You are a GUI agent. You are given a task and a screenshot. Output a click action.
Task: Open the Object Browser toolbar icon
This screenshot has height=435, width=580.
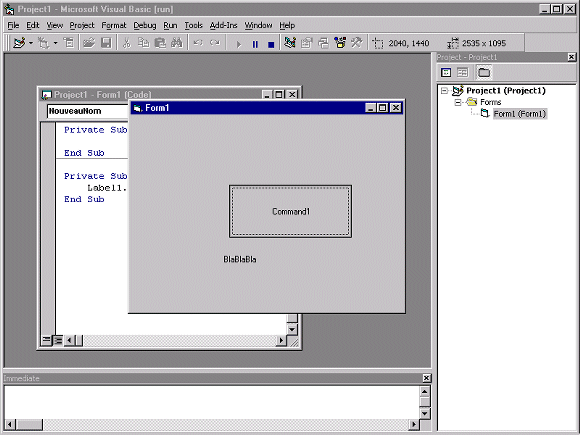pos(341,43)
